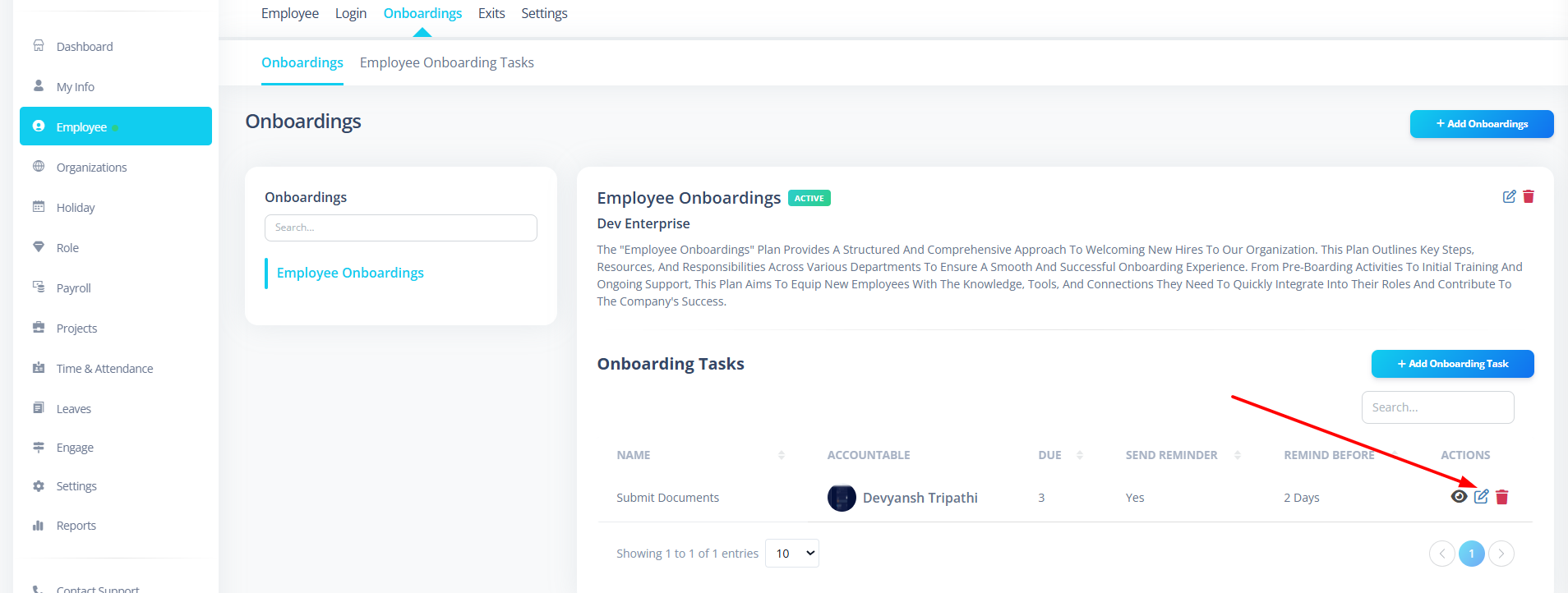Open Organizations globe icon
This screenshot has width=1568, height=593.
(x=39, y=166)
